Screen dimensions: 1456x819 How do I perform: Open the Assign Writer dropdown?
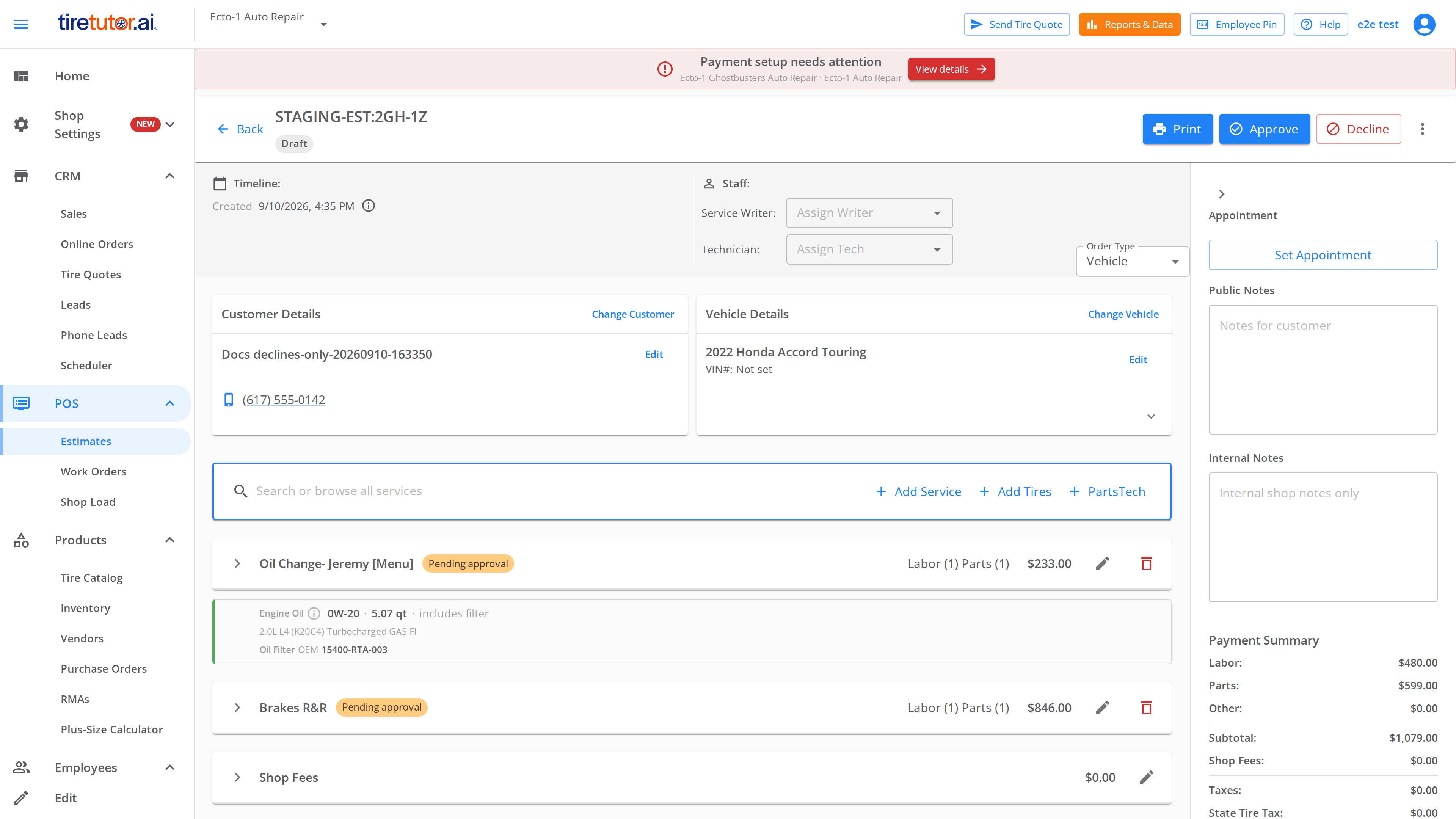[x=869, y=213]
